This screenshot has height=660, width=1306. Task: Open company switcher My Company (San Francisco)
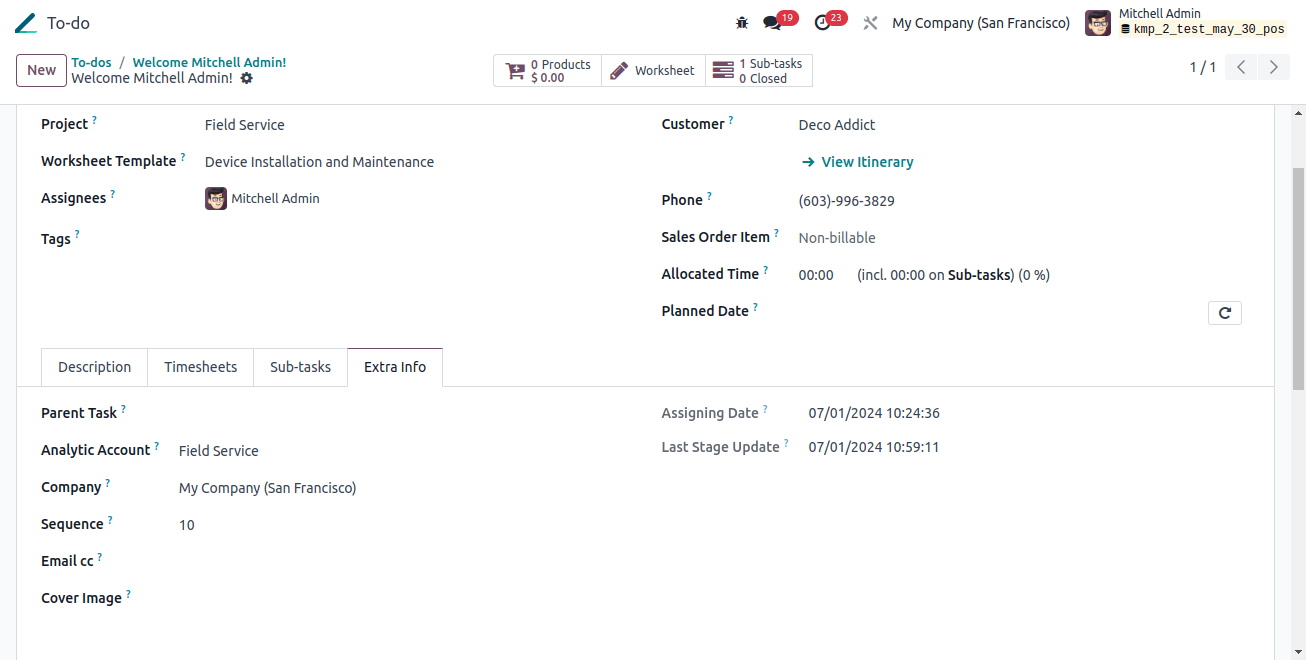[980, 22]
